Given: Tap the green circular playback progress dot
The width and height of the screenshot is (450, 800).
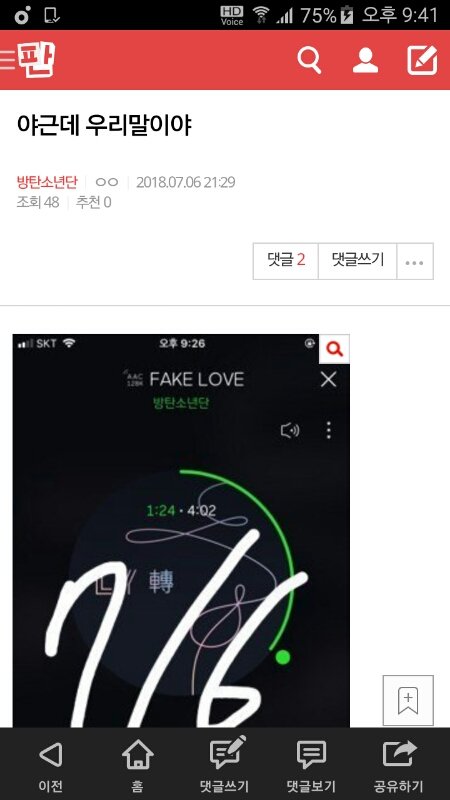Looking at the screenshot, I should (282, 657).
